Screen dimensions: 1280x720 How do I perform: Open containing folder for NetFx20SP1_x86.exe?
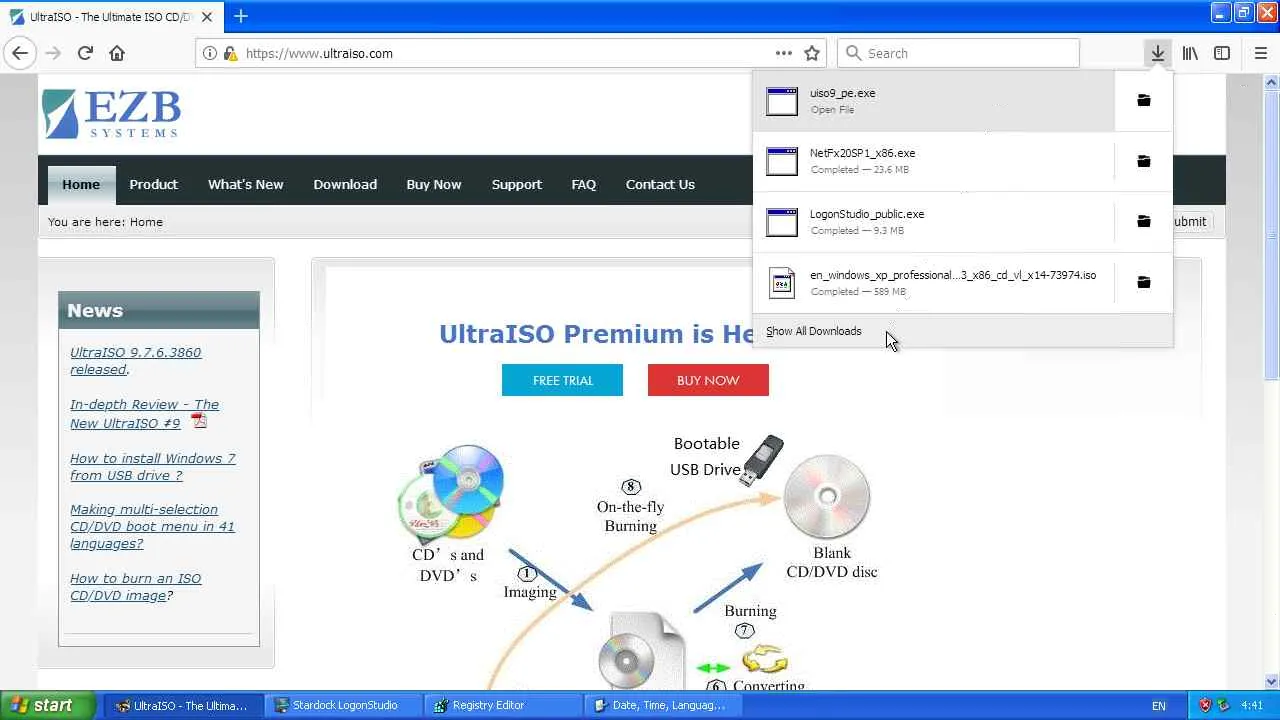click(x=1144, y=161)
